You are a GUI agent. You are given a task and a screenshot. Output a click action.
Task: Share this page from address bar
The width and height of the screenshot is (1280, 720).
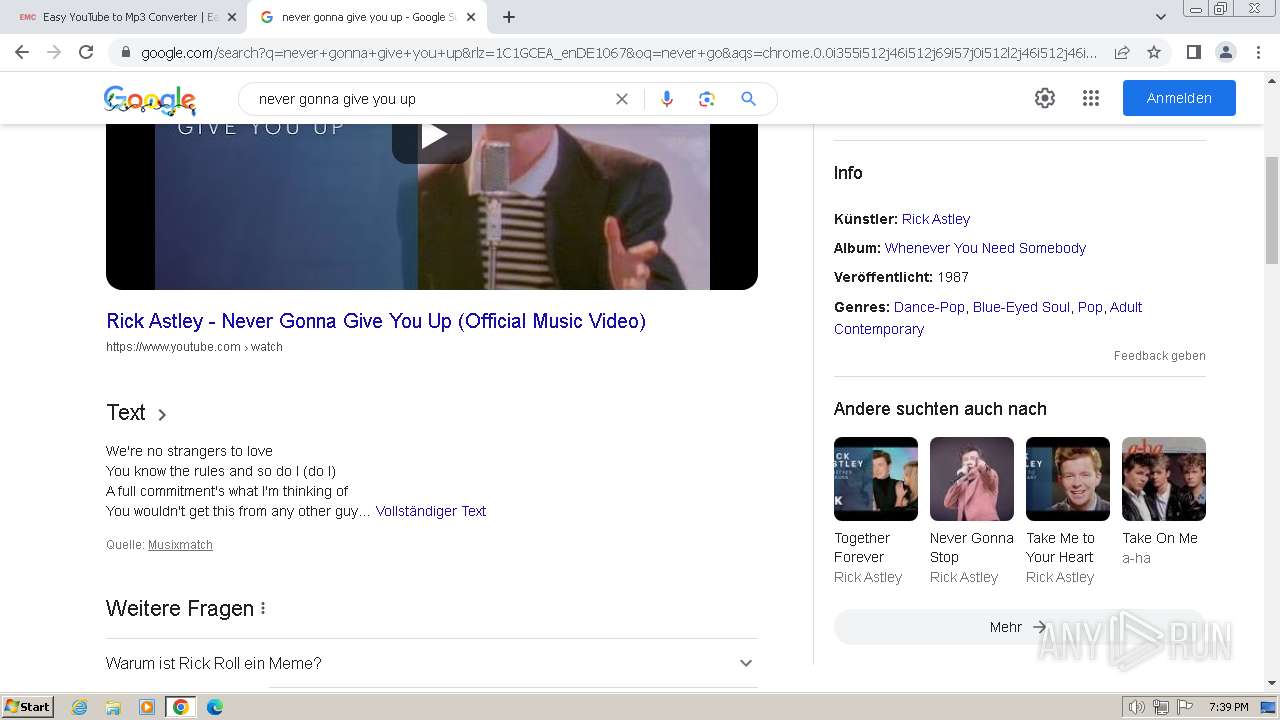coord(1122,52)
